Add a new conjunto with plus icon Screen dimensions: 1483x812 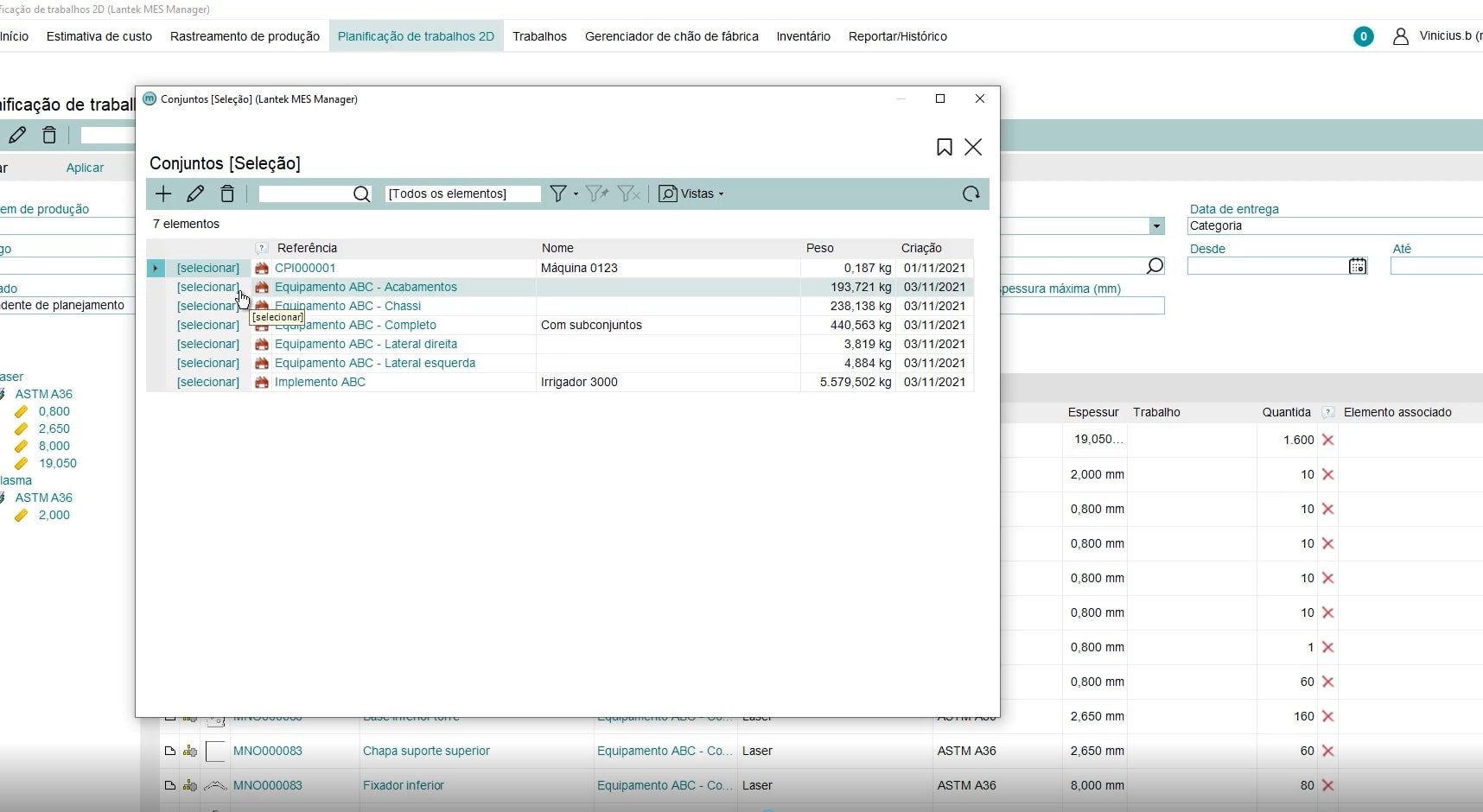point(163,193)
